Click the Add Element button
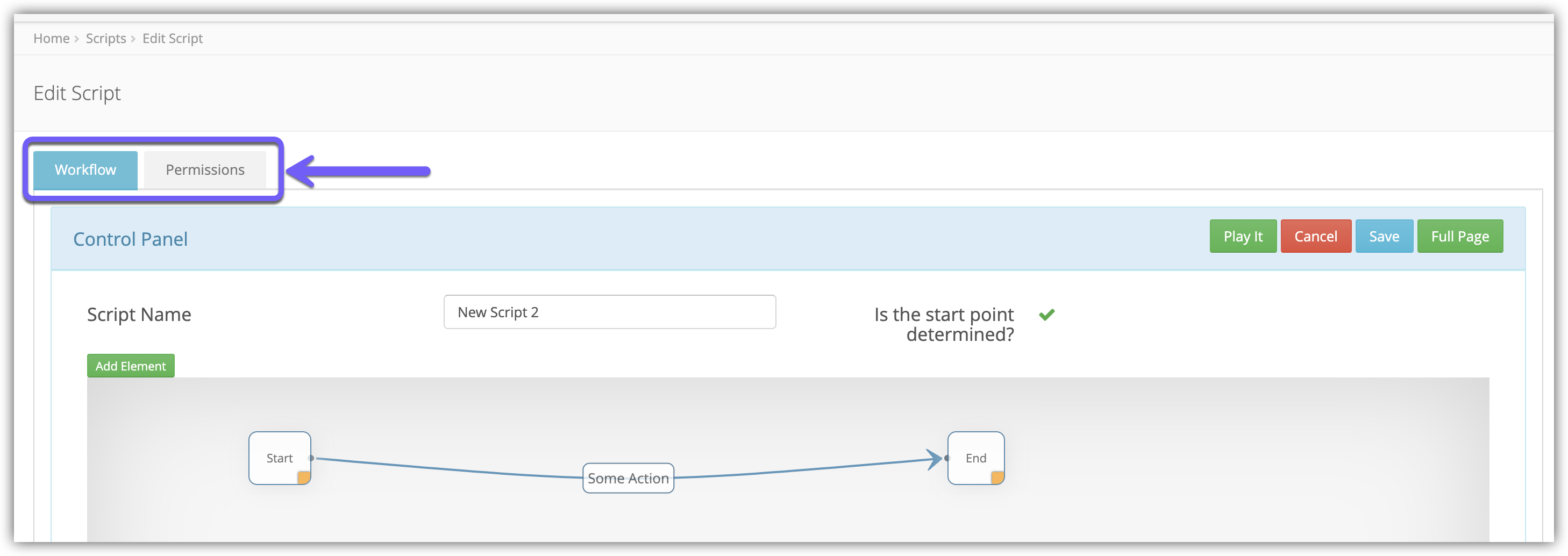This screenshot has width=1568, height=556. (x=130, y=366)
